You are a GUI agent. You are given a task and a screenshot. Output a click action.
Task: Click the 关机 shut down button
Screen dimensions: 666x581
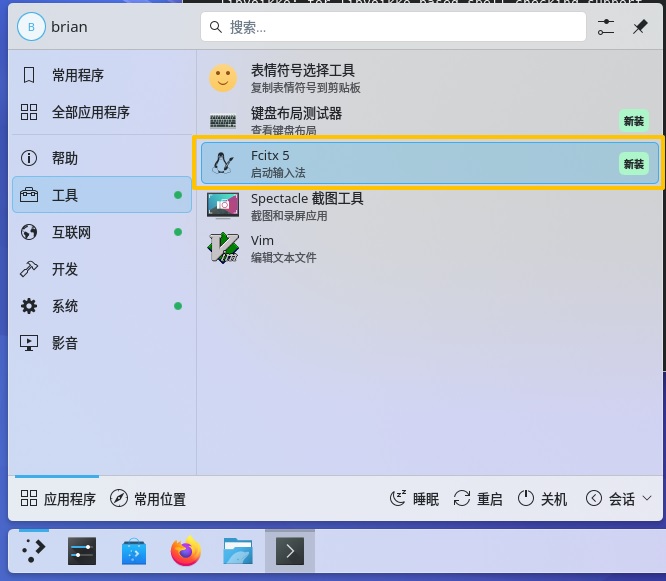(x=542, y=499)
